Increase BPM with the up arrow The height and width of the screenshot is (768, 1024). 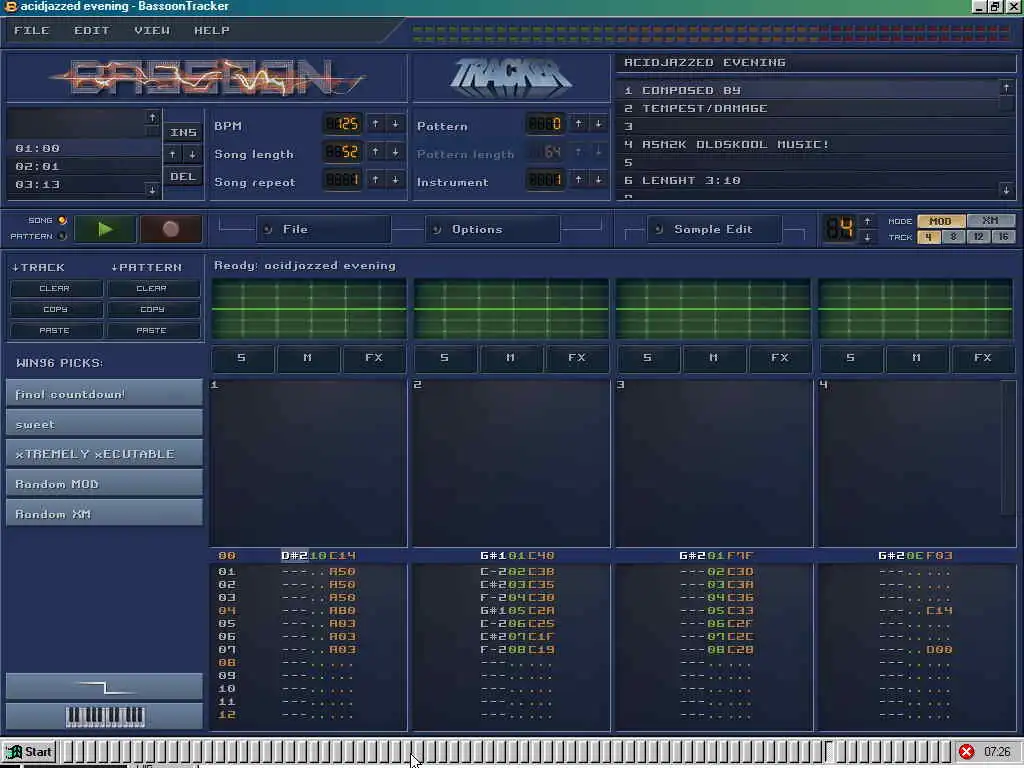point(376,123)
